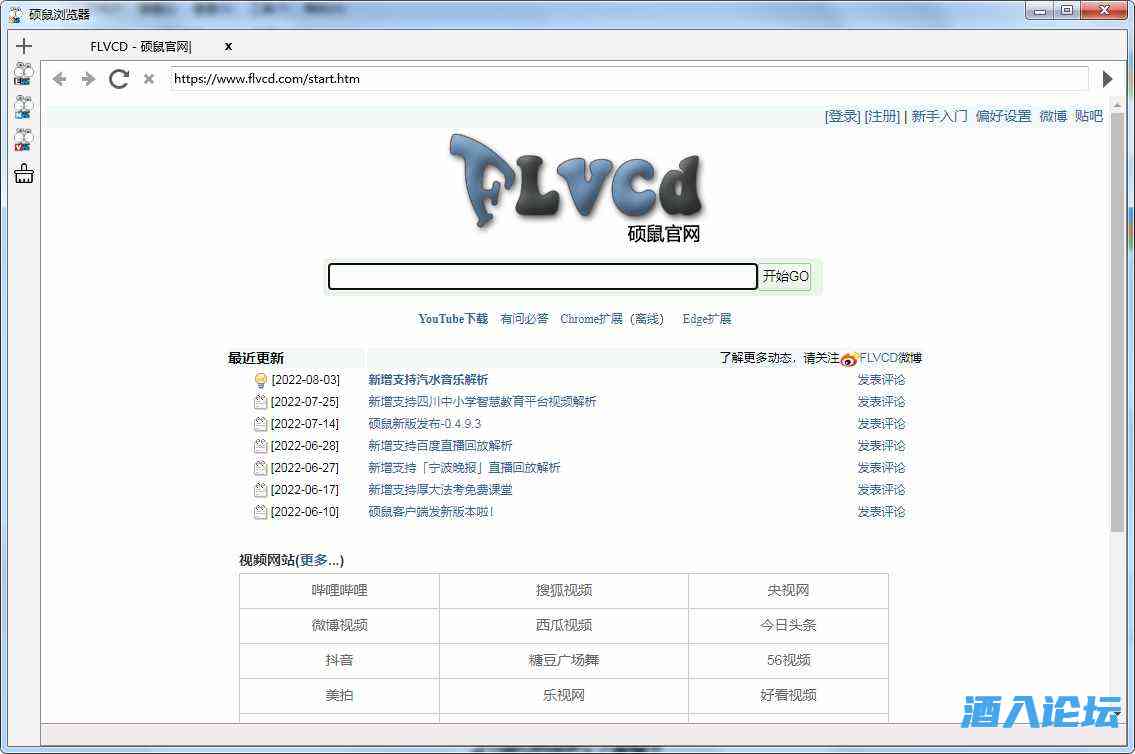Click the forward navigation arrow
1135x754 pixels.
pyautogui.click(x=88, y=79)
